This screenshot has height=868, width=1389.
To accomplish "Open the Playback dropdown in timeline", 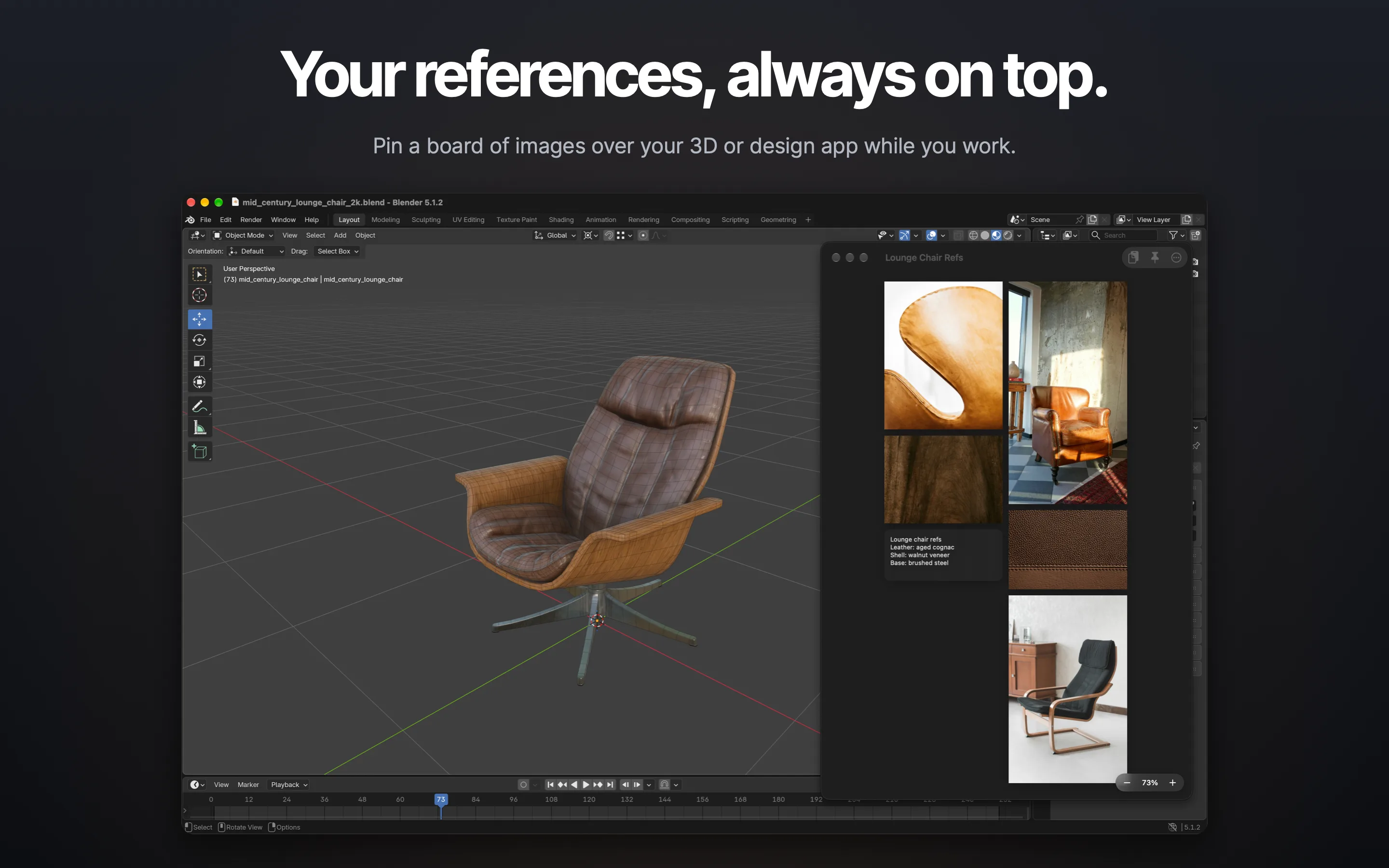I will pyautogui.click(x=289, y=785).
